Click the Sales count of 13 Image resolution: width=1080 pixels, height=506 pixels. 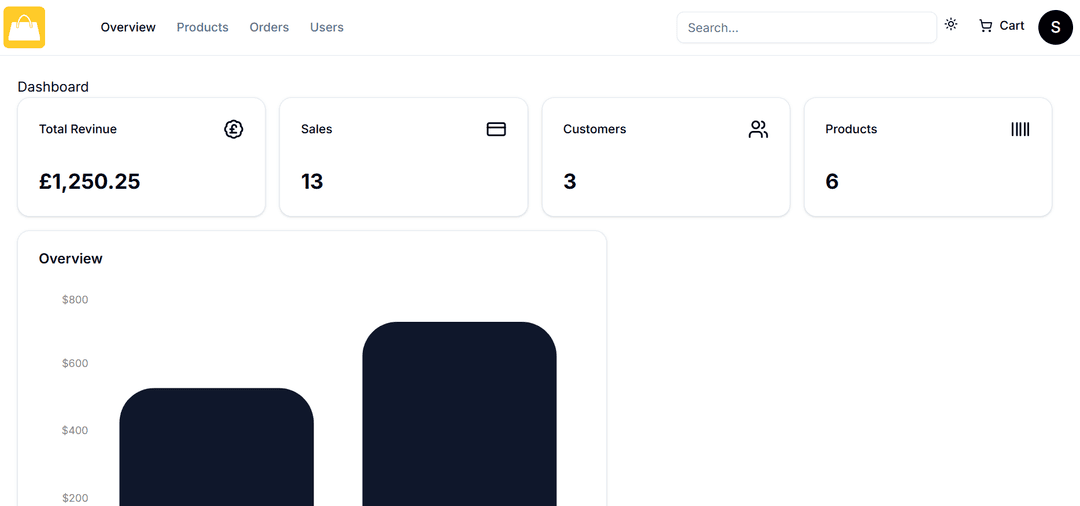click(x=312, y=181)
